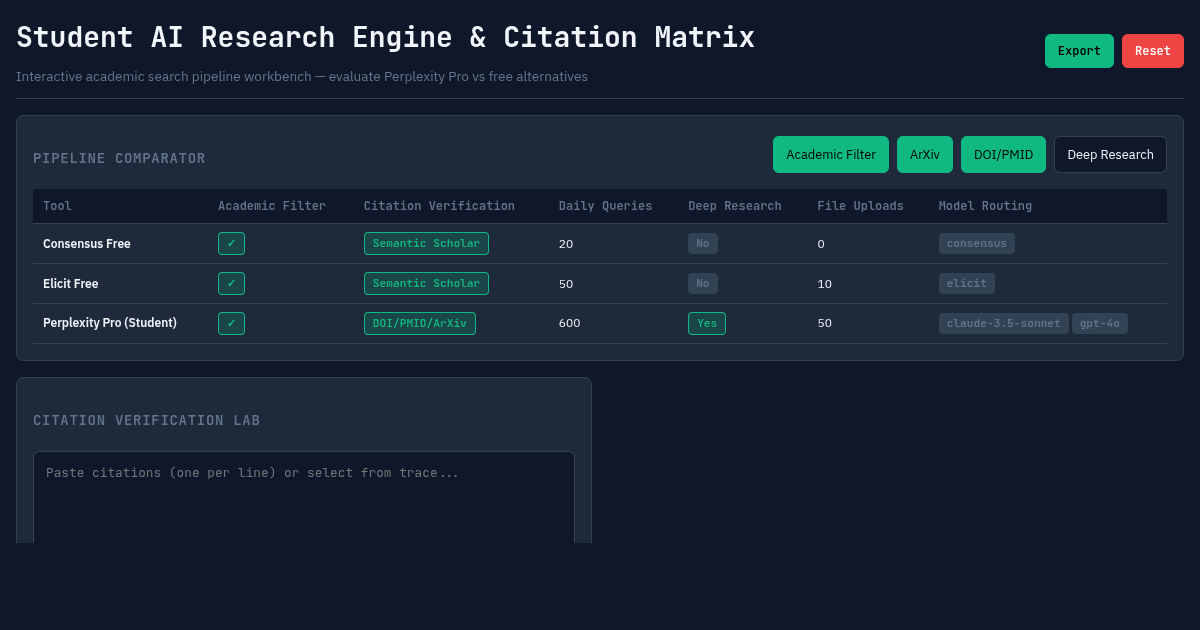Click the Yes deep research badge
Screen dimensions: 1200x630
[707, 323]
